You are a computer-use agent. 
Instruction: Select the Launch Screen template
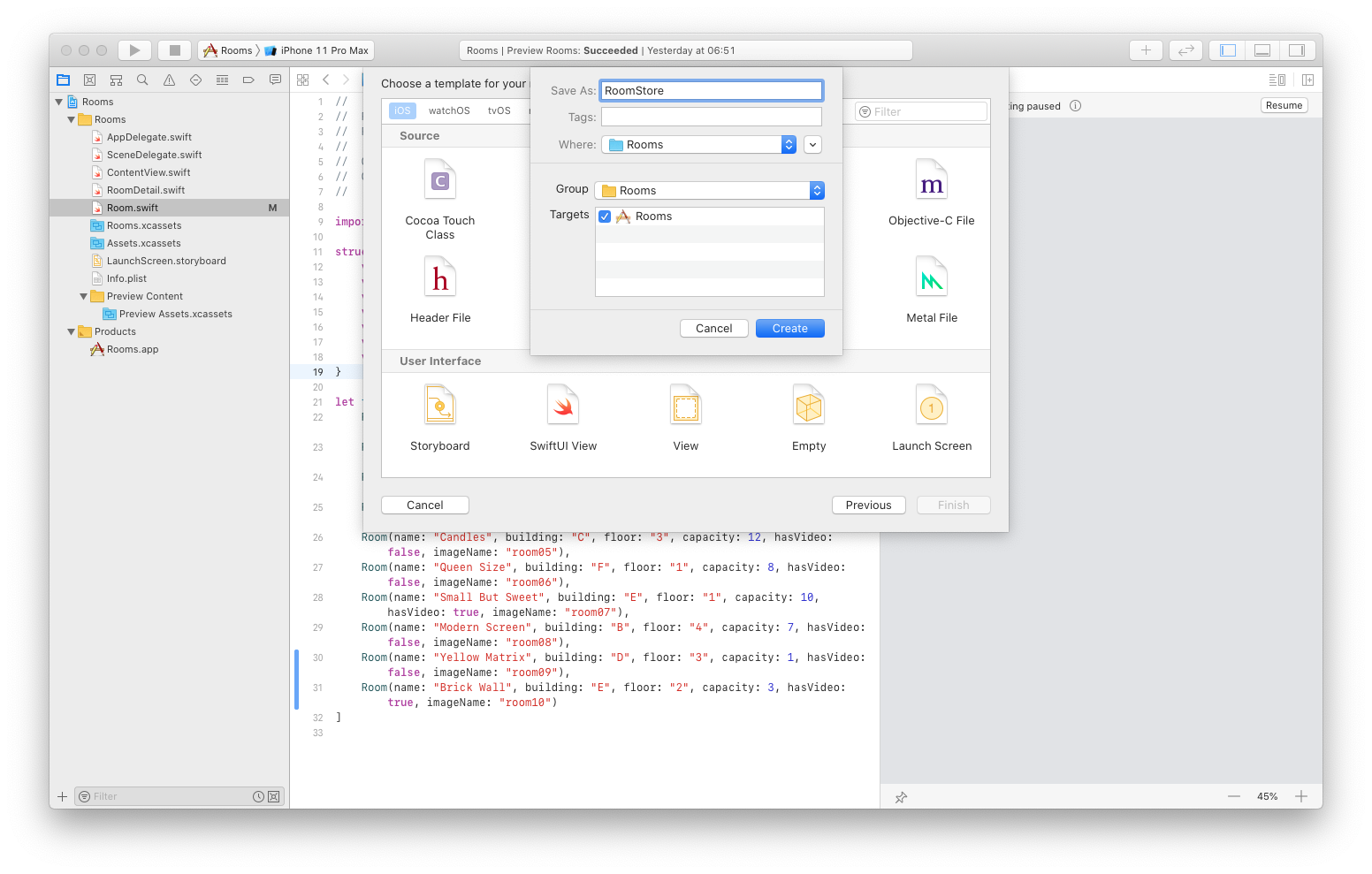931,415
